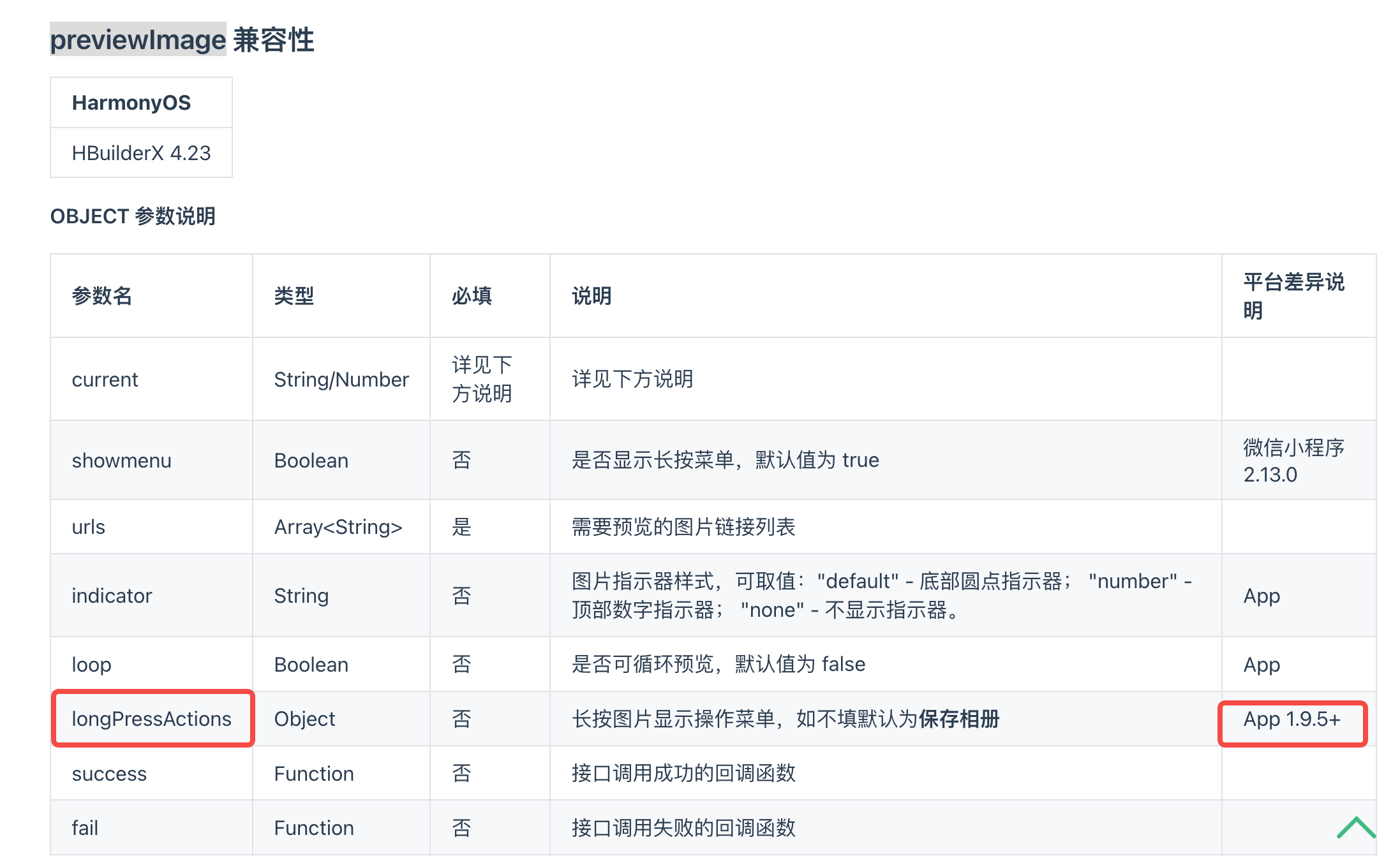Click the Array<String> type for urls

338,527
